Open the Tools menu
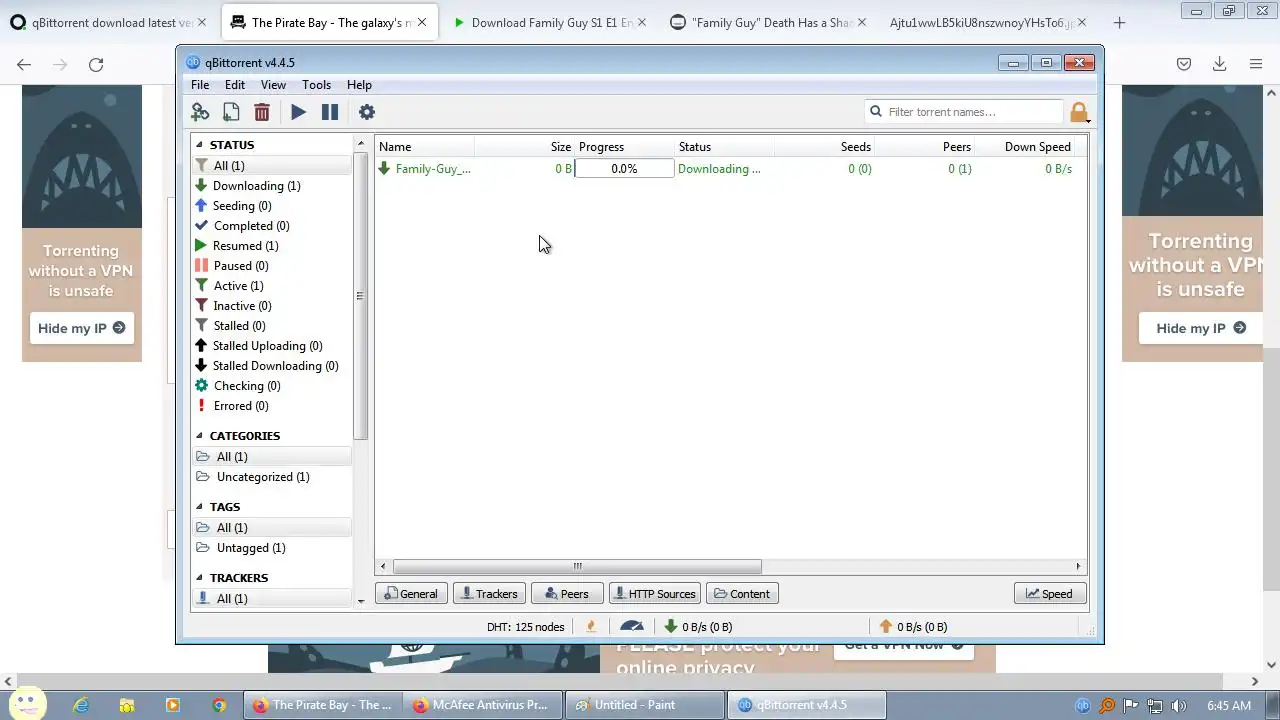This screenshot has width=1280, height=720. tap(316, 85)
